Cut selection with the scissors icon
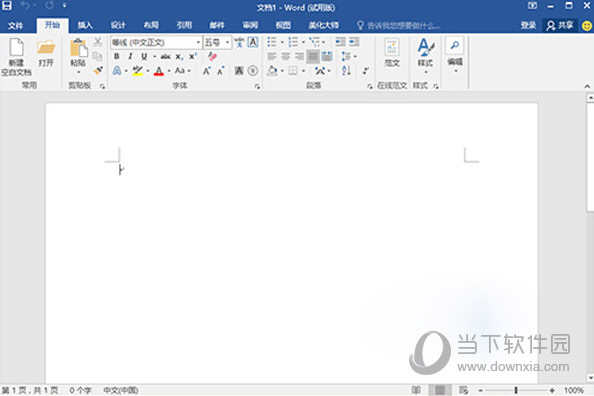This screenshot has height=396, width=594. pyautogui.click(x=98, y=42)
